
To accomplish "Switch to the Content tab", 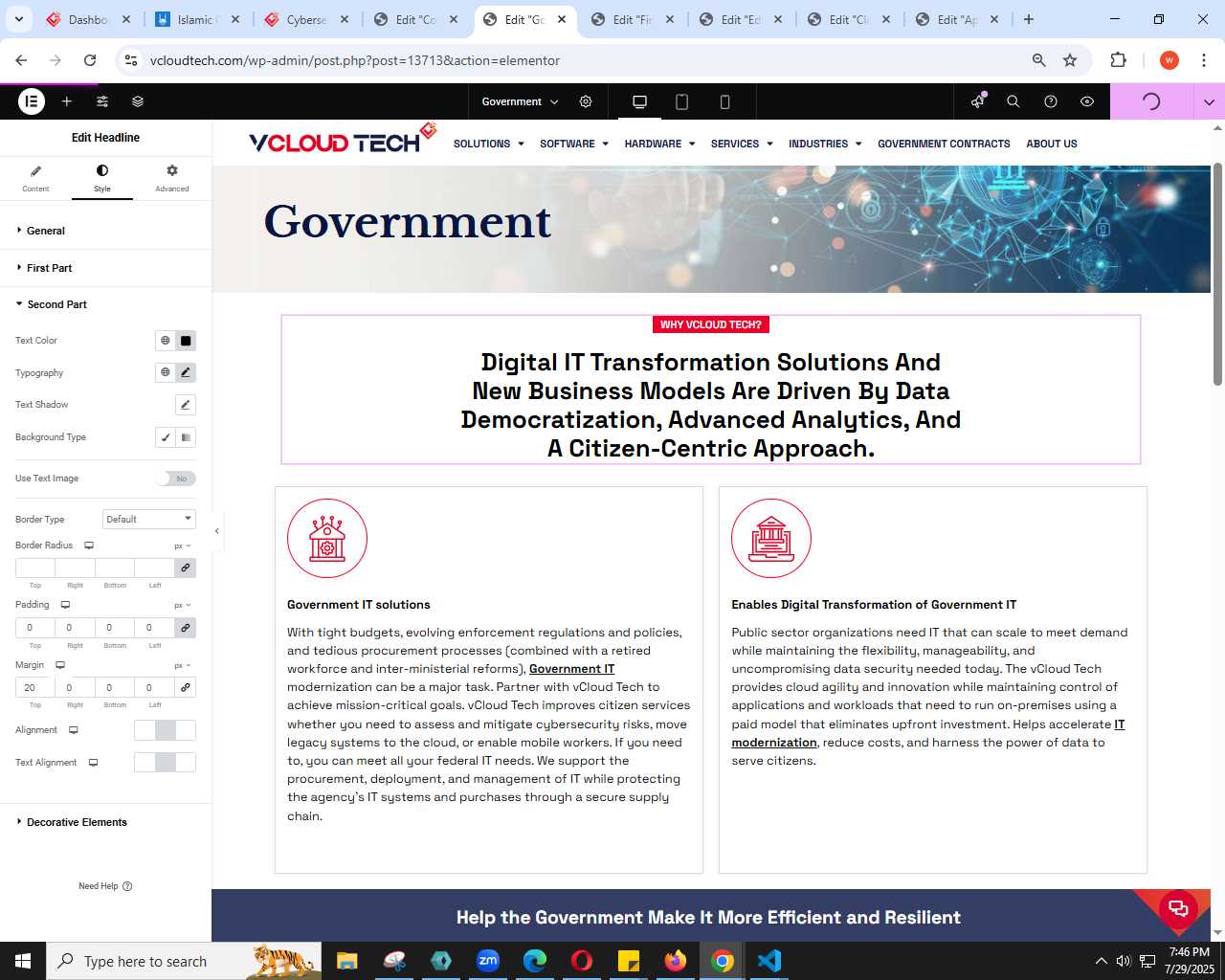I will pos(35,178).
